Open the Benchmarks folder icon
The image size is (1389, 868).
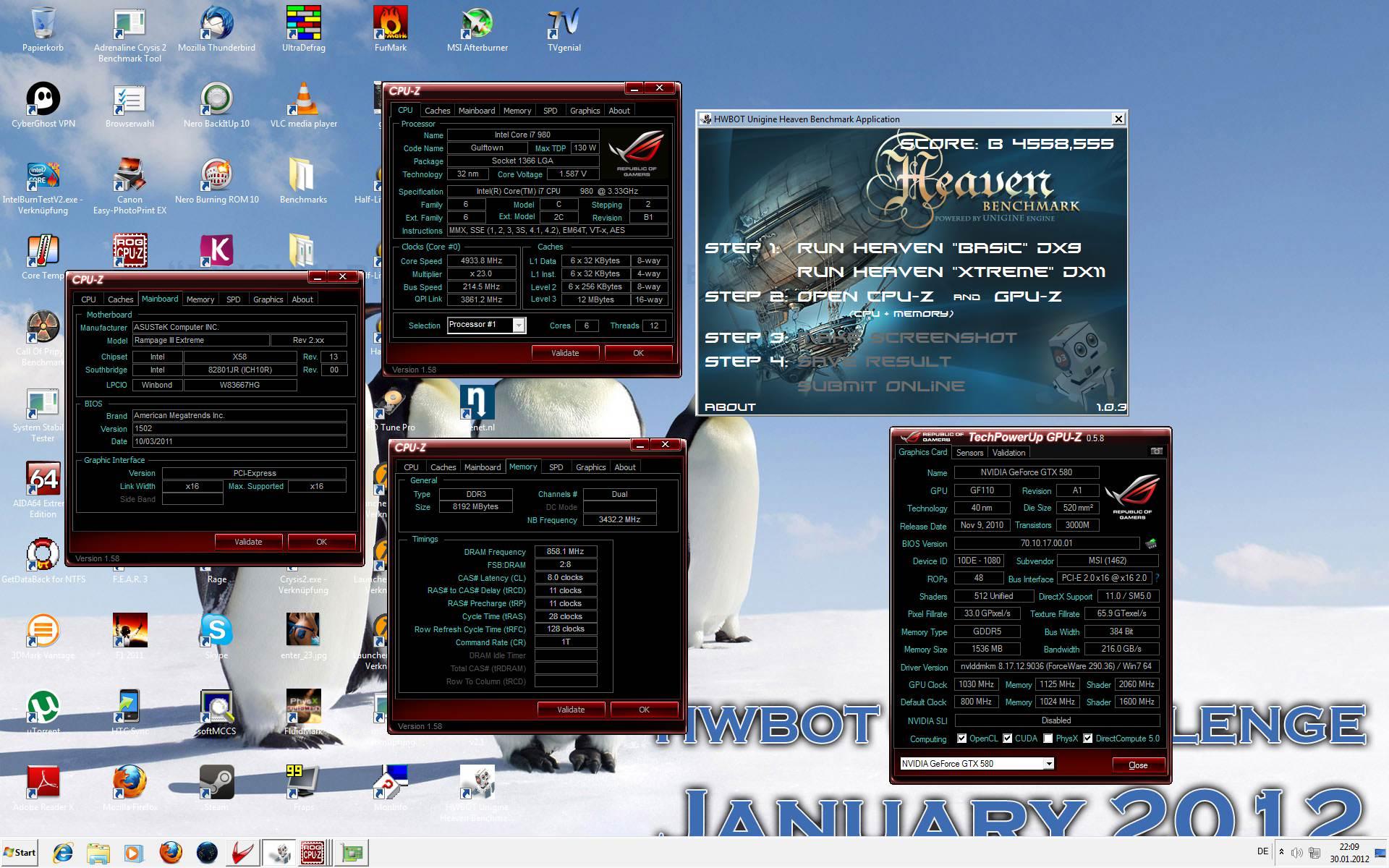coord(303,175)
